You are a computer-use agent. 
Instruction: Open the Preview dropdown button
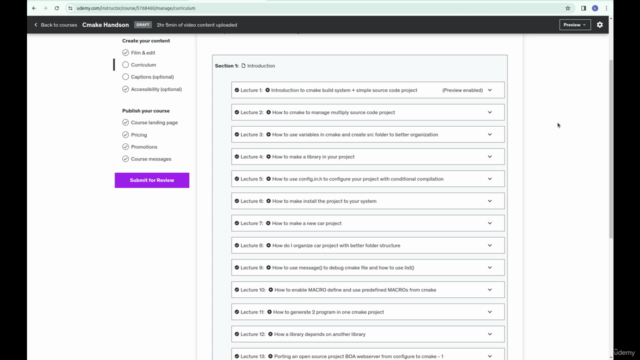575,25
